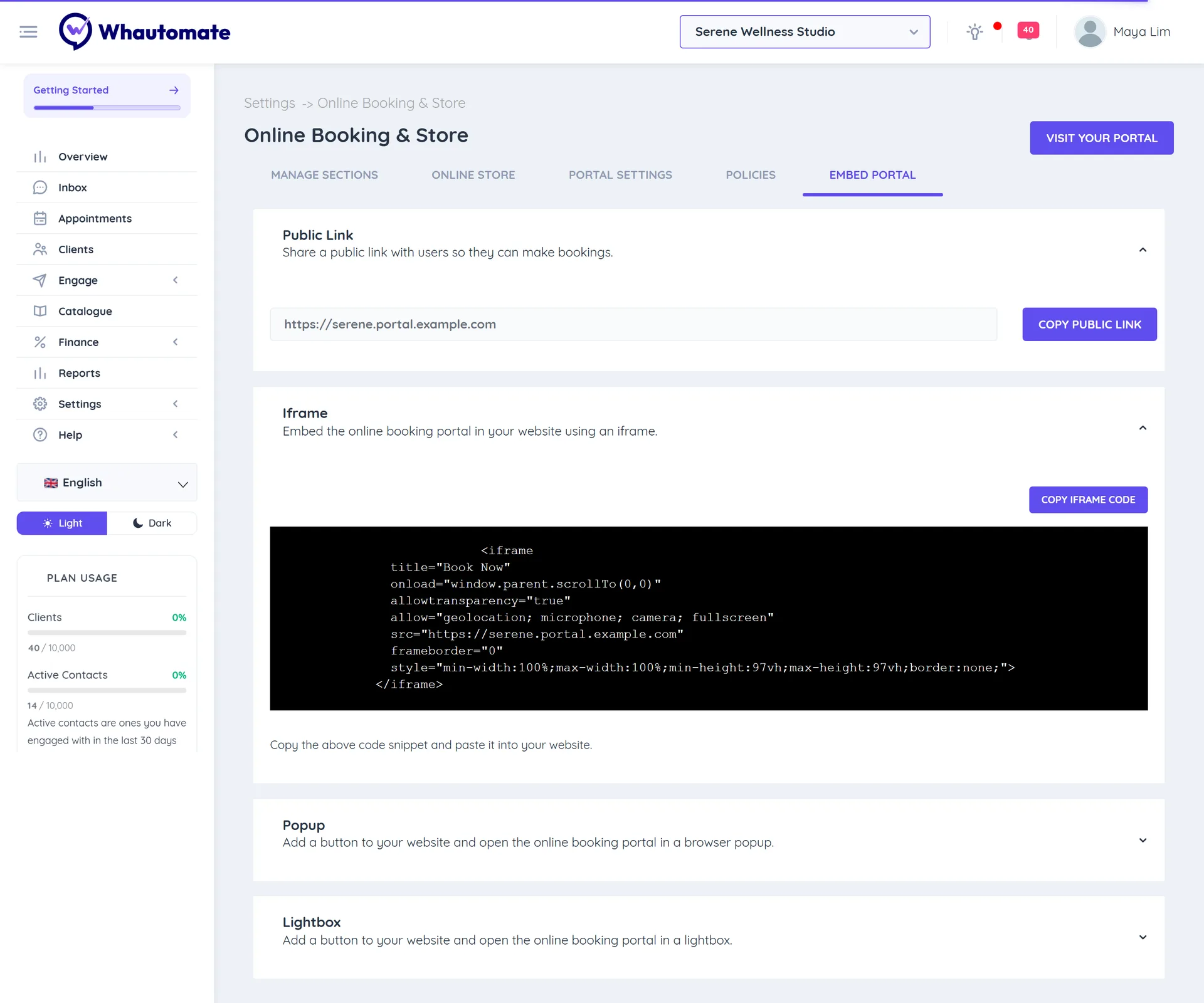The height and width of the screenshot is (1003, 1204).
Task: Click Copy Iframe Code button
Action: coord(1088,500)
